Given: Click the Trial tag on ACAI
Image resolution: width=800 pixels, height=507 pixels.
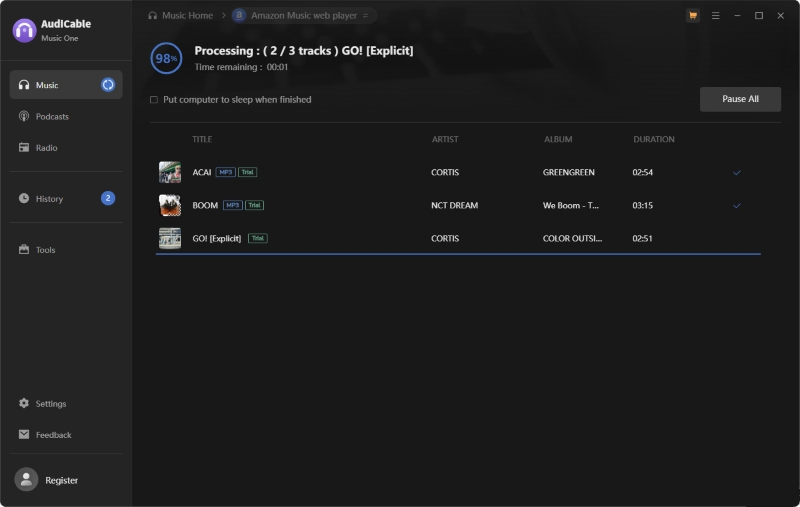Looking at the screenshot, I should pos(247,172).
